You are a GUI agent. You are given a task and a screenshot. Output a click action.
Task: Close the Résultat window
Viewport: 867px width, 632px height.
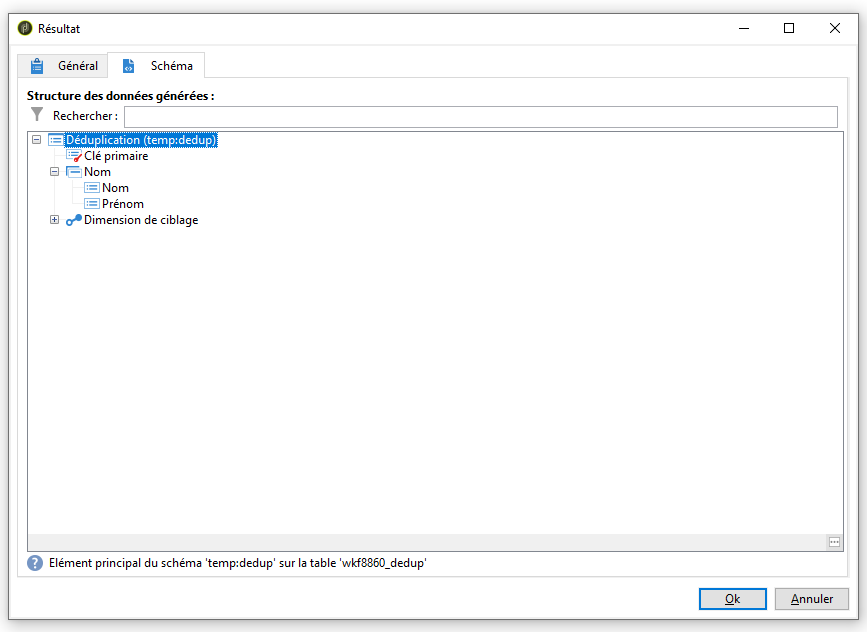click(x=835, y=28)
